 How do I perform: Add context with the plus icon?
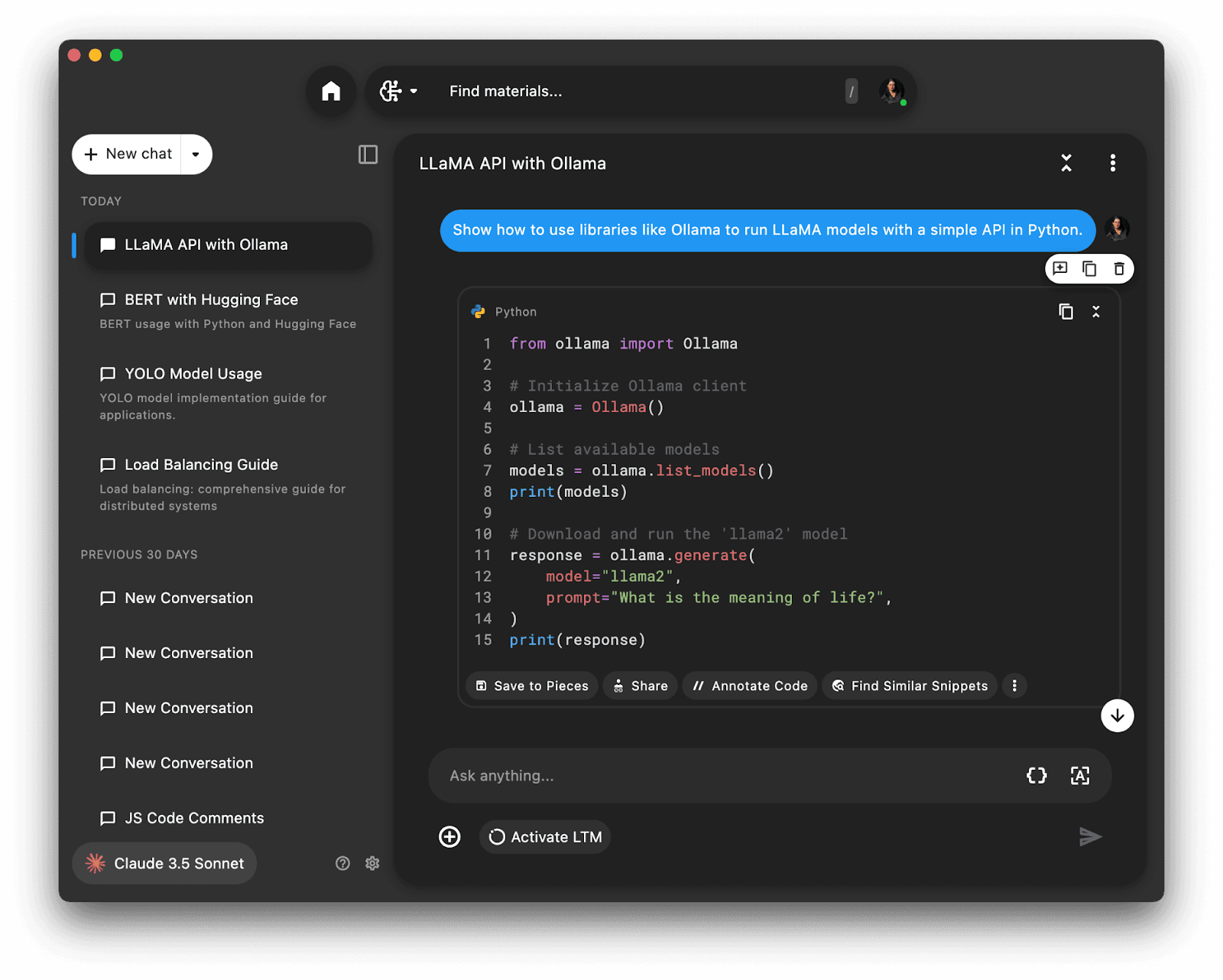[x=449, y=837]
